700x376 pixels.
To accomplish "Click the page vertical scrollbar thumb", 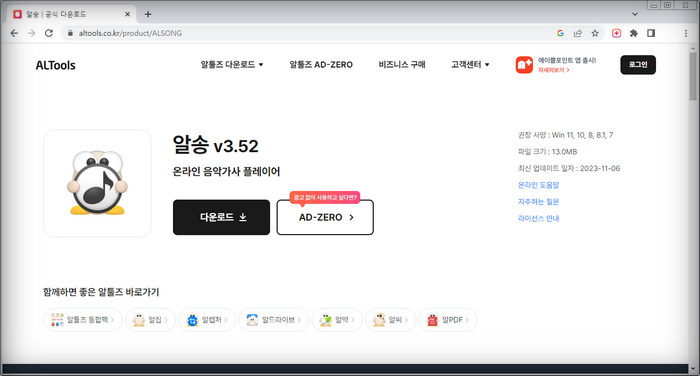I will (x=693, y=76).
